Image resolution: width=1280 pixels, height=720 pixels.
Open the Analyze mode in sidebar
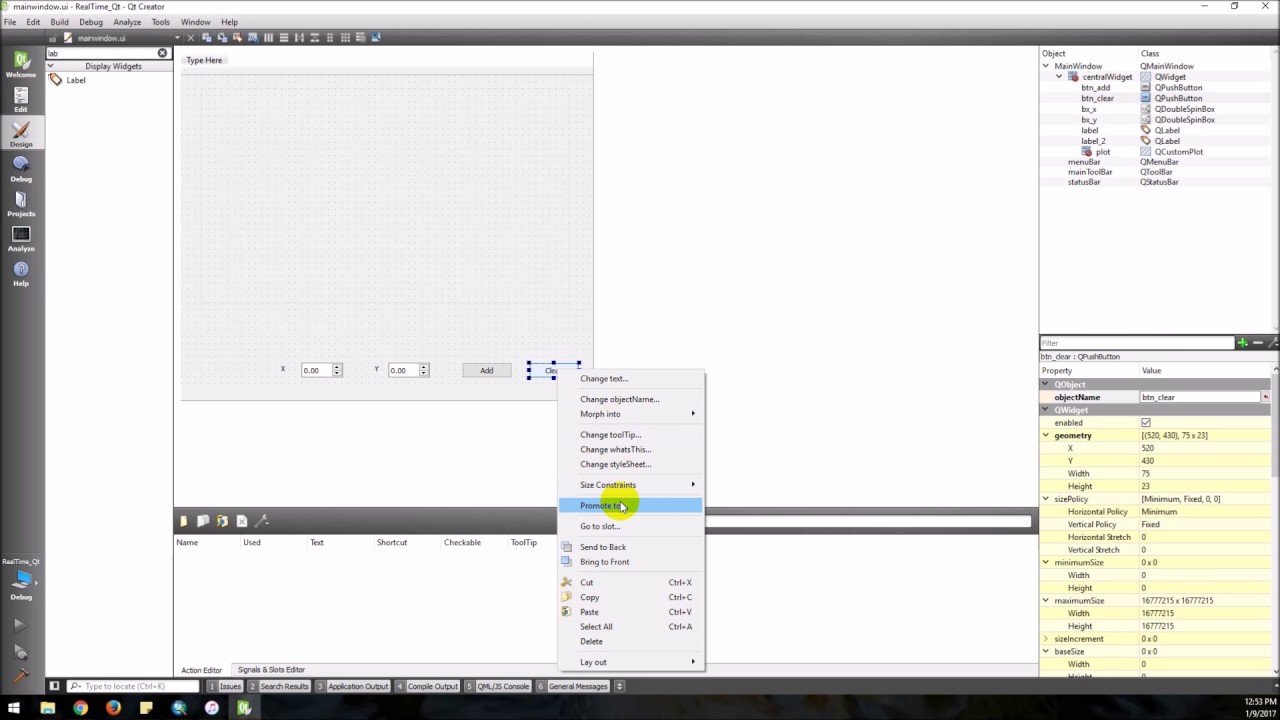[x=20, y=239]
